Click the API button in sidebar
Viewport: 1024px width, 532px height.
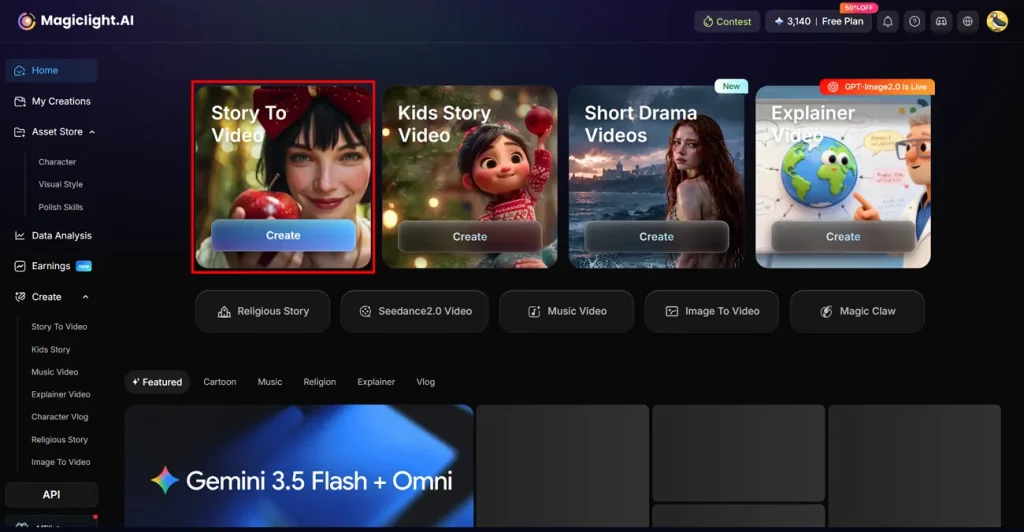click(52, 495)
